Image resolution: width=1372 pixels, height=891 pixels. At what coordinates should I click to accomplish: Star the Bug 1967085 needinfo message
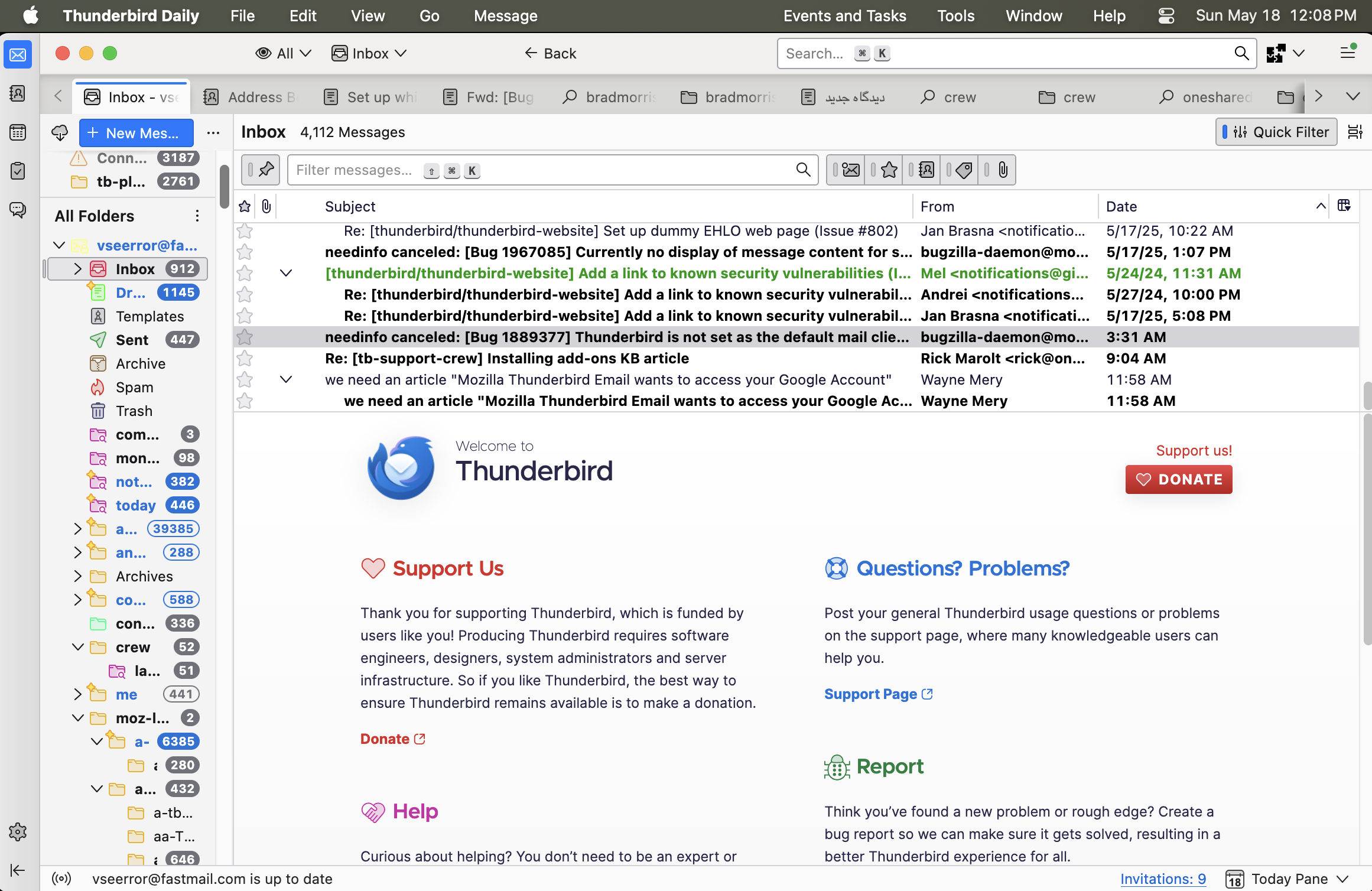(x=245, y=252)
